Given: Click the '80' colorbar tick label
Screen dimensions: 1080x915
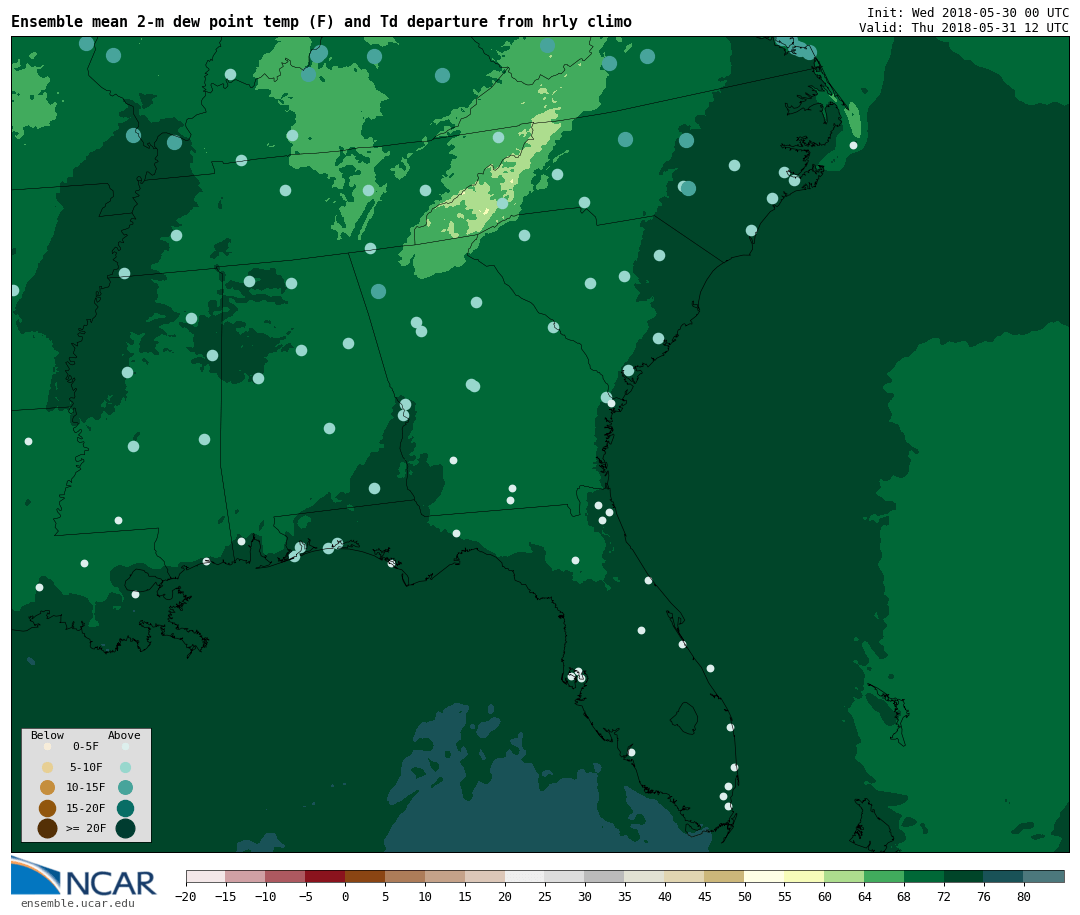Looking at the screenshot, I should tap(1024, 896).
